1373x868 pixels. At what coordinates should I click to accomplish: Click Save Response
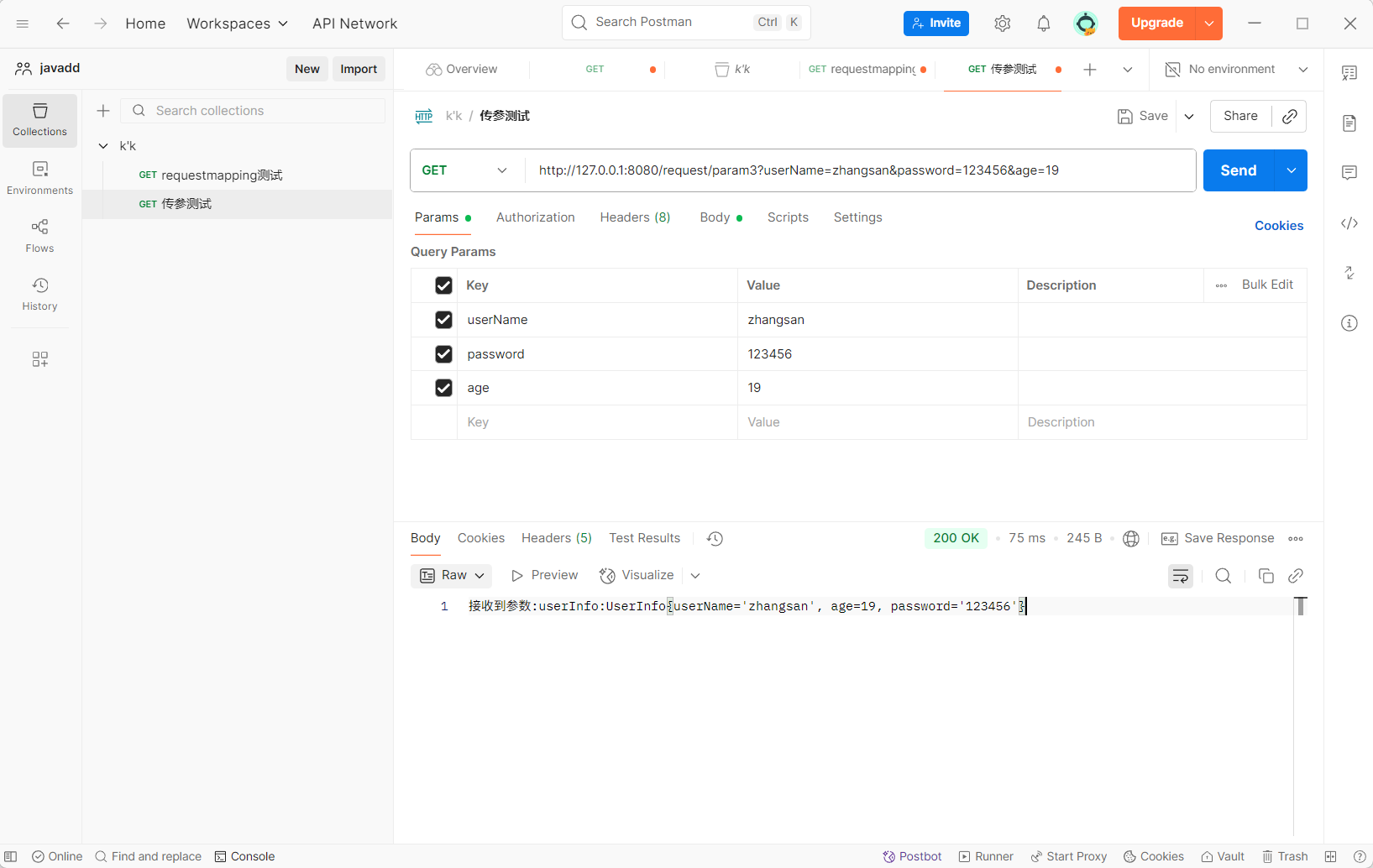(1218, 538)
